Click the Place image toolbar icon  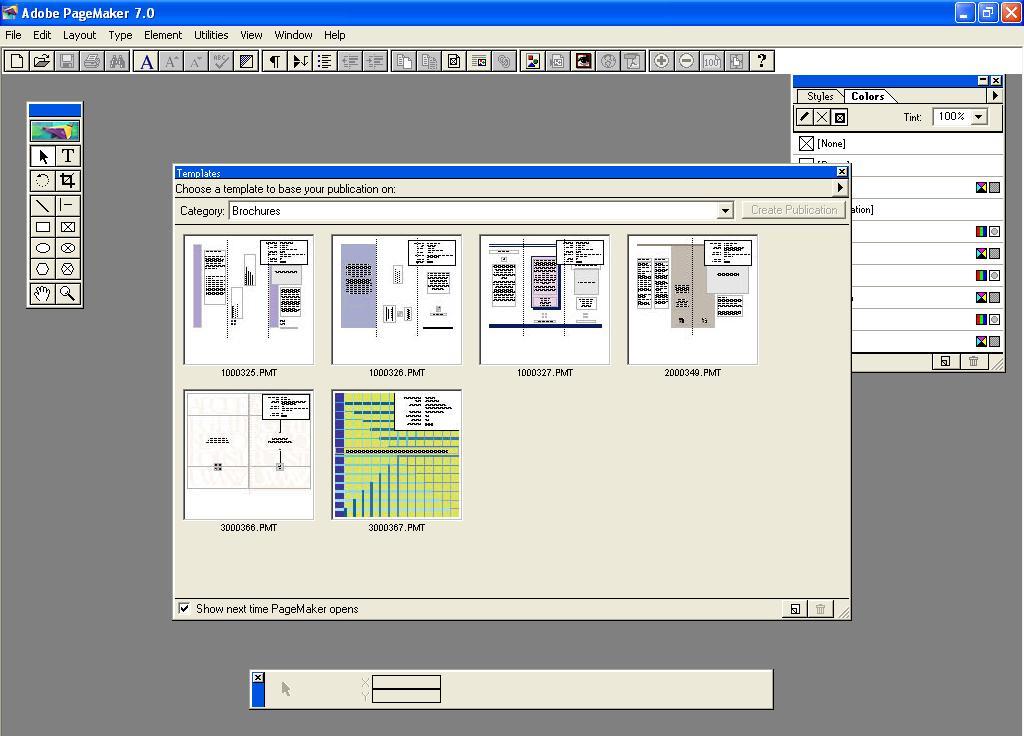click(x=558, y=61)
